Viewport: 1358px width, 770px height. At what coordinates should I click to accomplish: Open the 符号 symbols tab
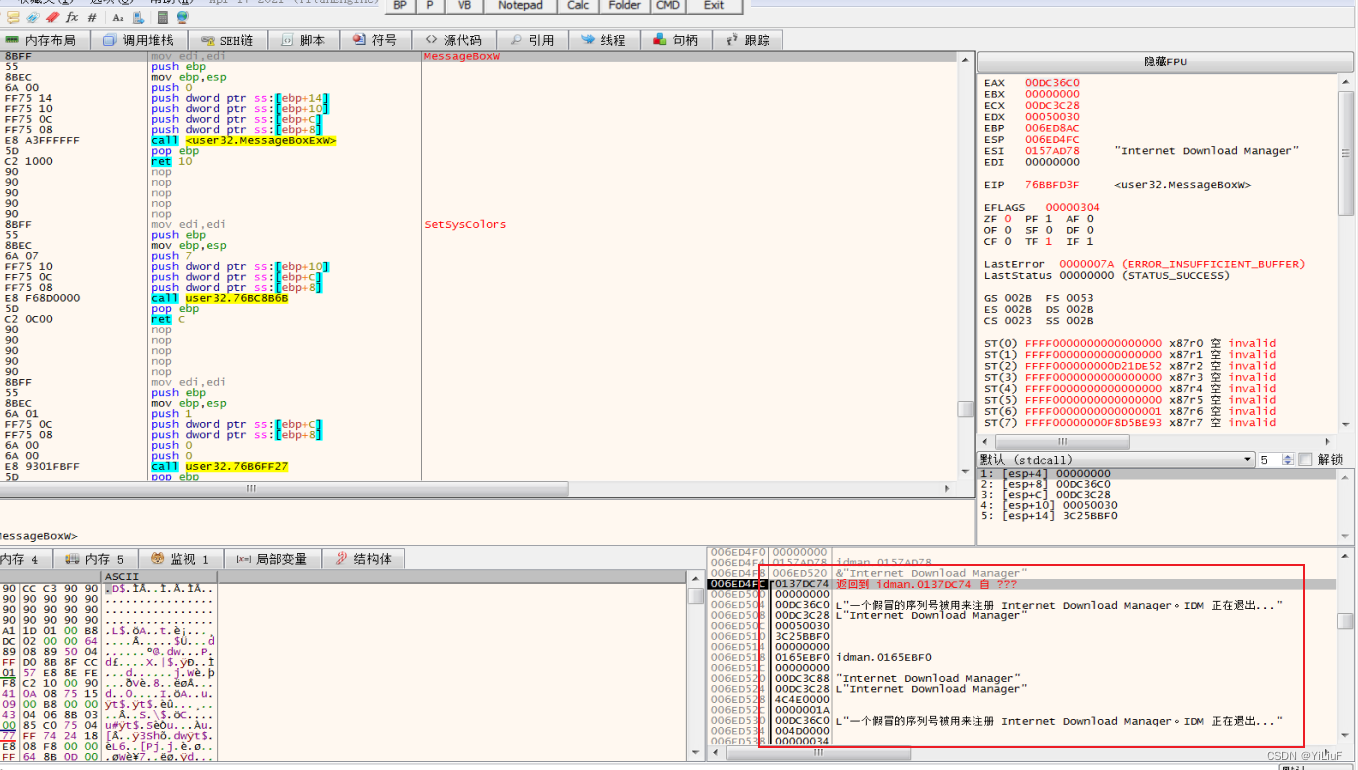(375, 40)
